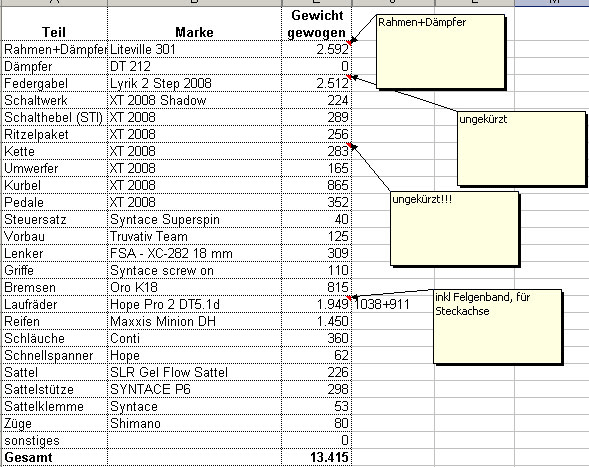The width and height of the screenshot is (589, 467).
Task: Click the red comment marker on Laufräder weight
Action: click(349, 298)
